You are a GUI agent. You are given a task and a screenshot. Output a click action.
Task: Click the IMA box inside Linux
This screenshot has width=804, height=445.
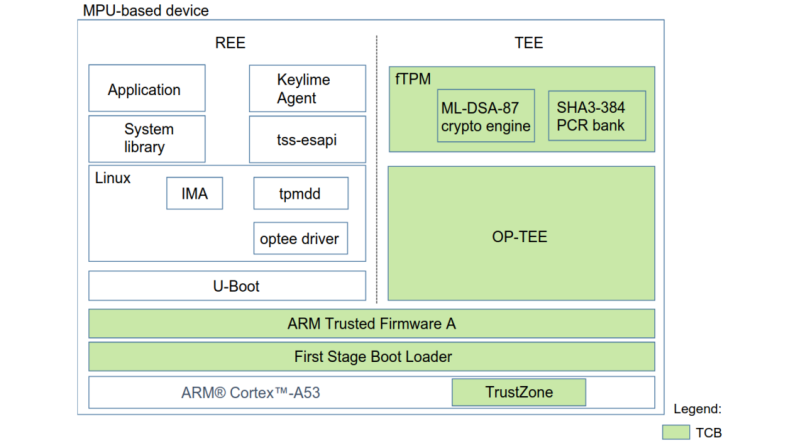pos(194,193)
